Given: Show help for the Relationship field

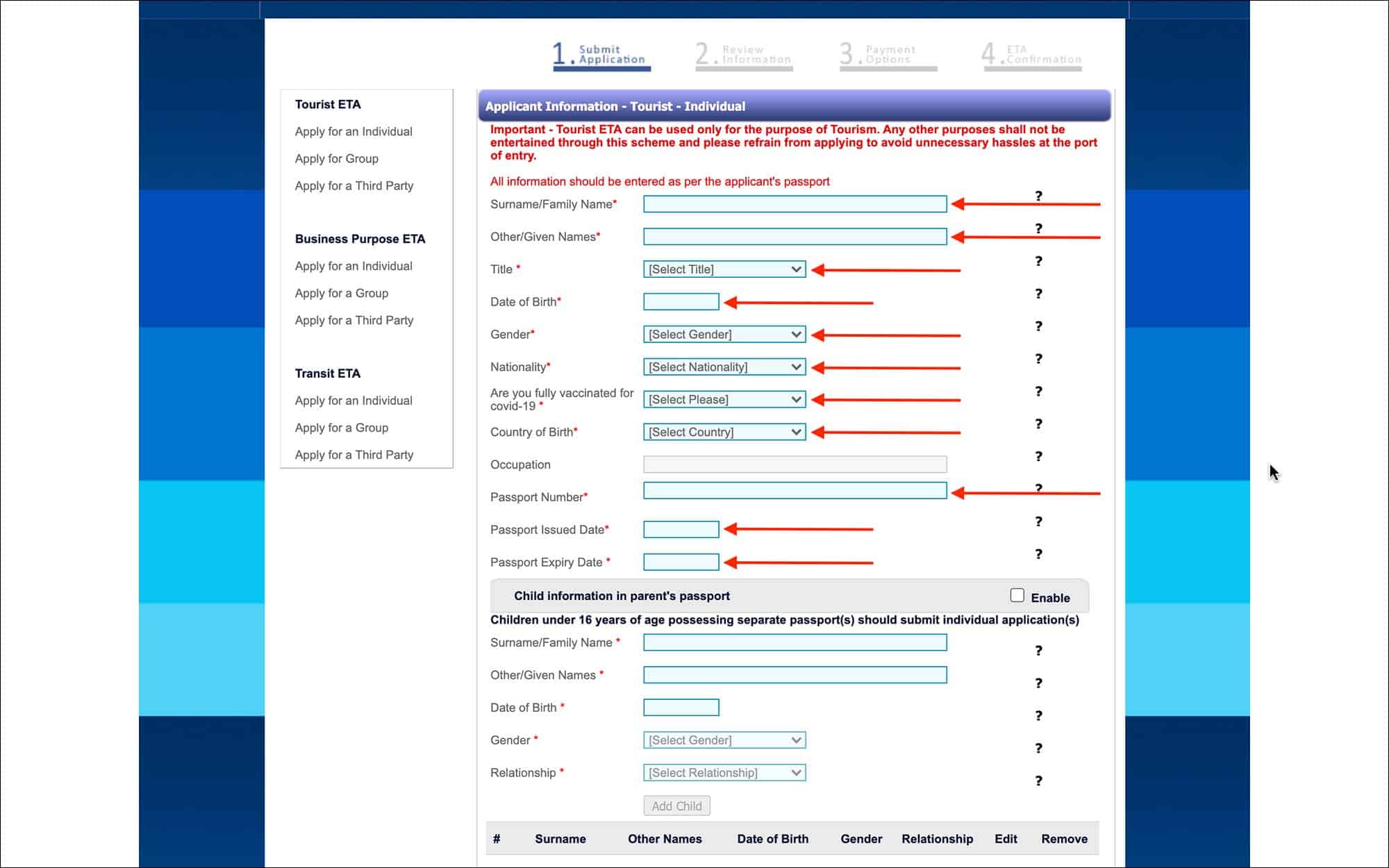Looking at the screenshot, I should pos(1038,781).
